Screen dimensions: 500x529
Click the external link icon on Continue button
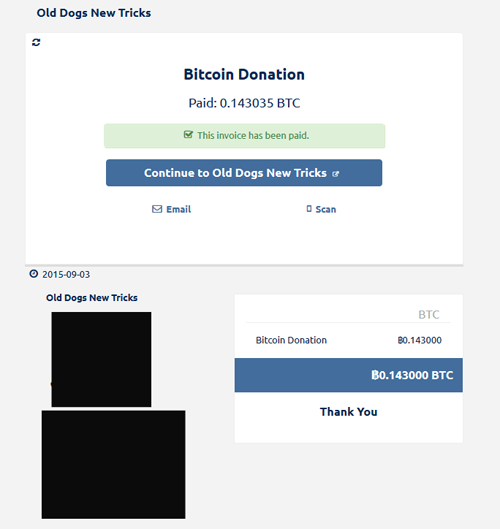click(x=335, y=174)
